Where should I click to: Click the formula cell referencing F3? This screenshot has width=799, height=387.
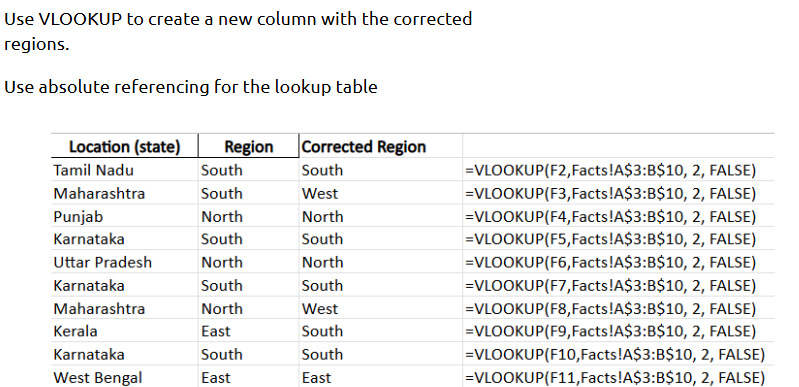coord(610,193)
